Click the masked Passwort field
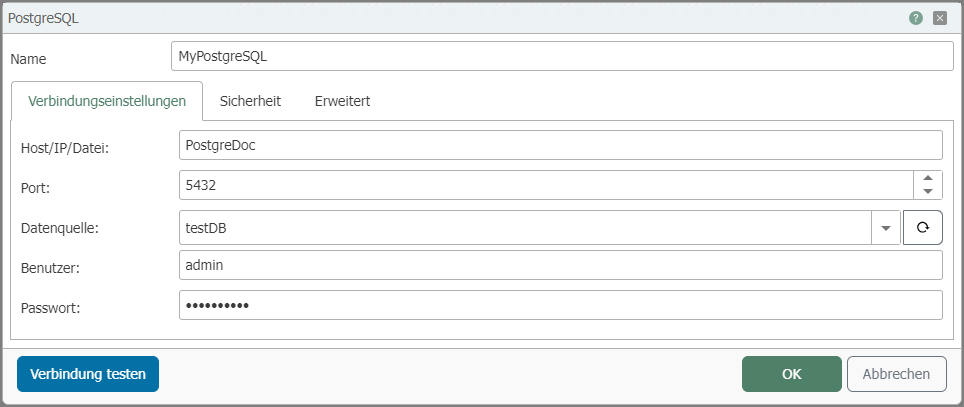The width and height of the screenshot is (964, 407). pyautogui.click(x=560, y=305)
